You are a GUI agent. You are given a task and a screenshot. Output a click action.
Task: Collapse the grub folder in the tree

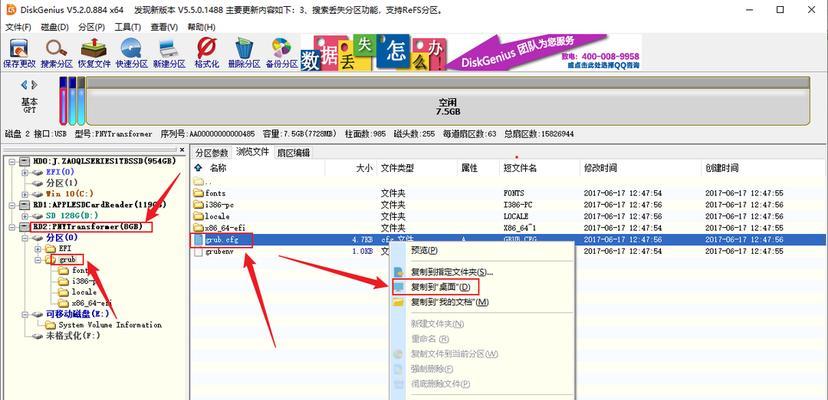(37, 259)
